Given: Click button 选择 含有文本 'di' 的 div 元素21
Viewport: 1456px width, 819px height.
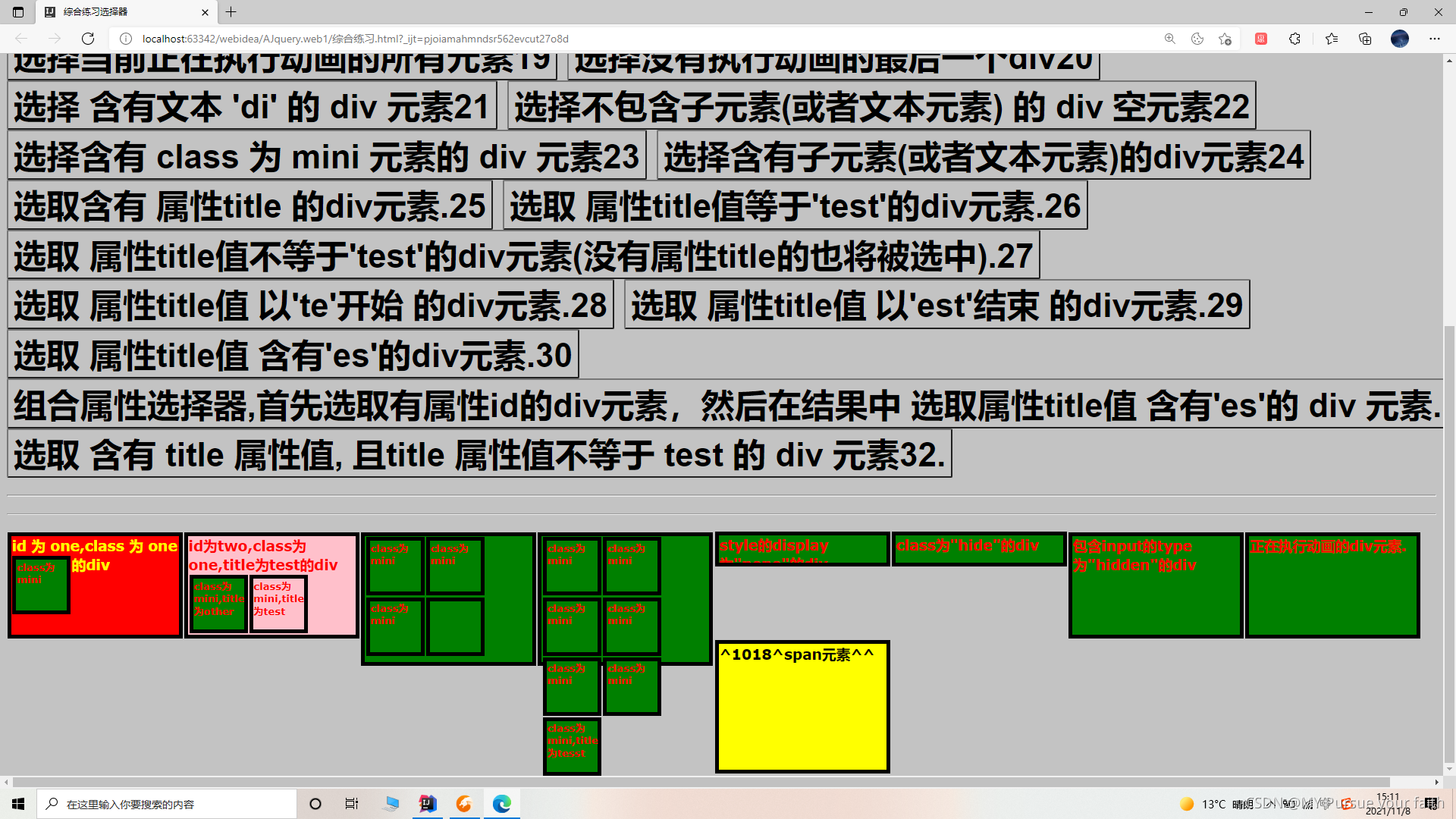Looking at the screenshot, I should (x=252, y=107).
